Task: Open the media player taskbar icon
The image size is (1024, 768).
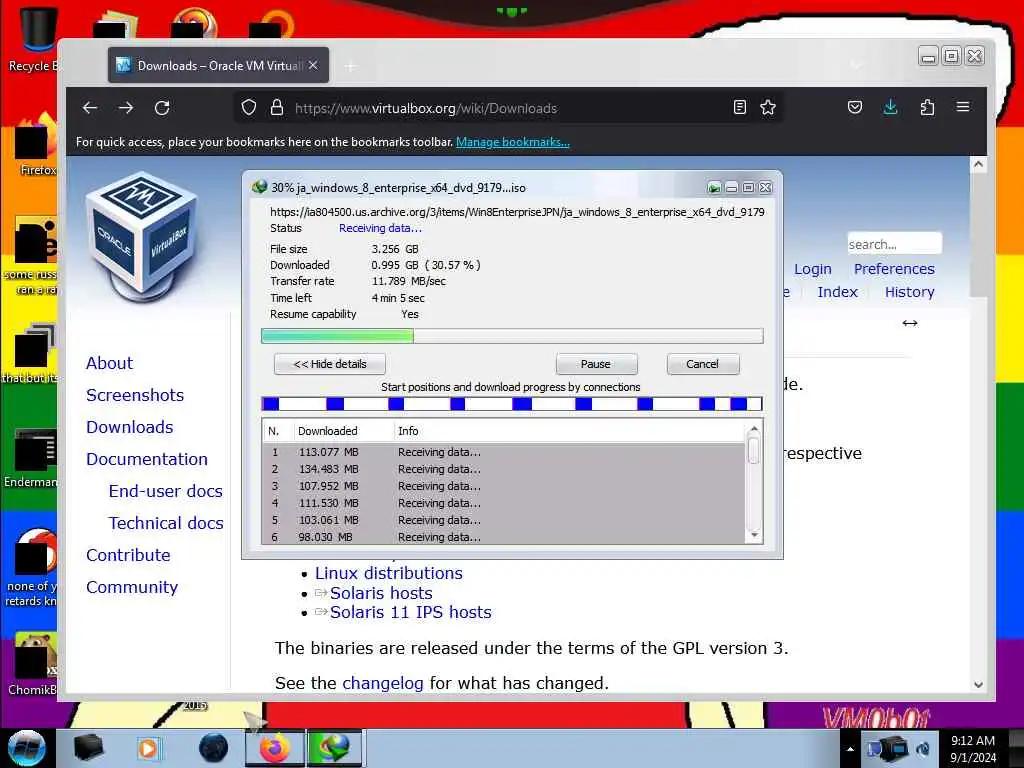Action: (x=148, y=748)
